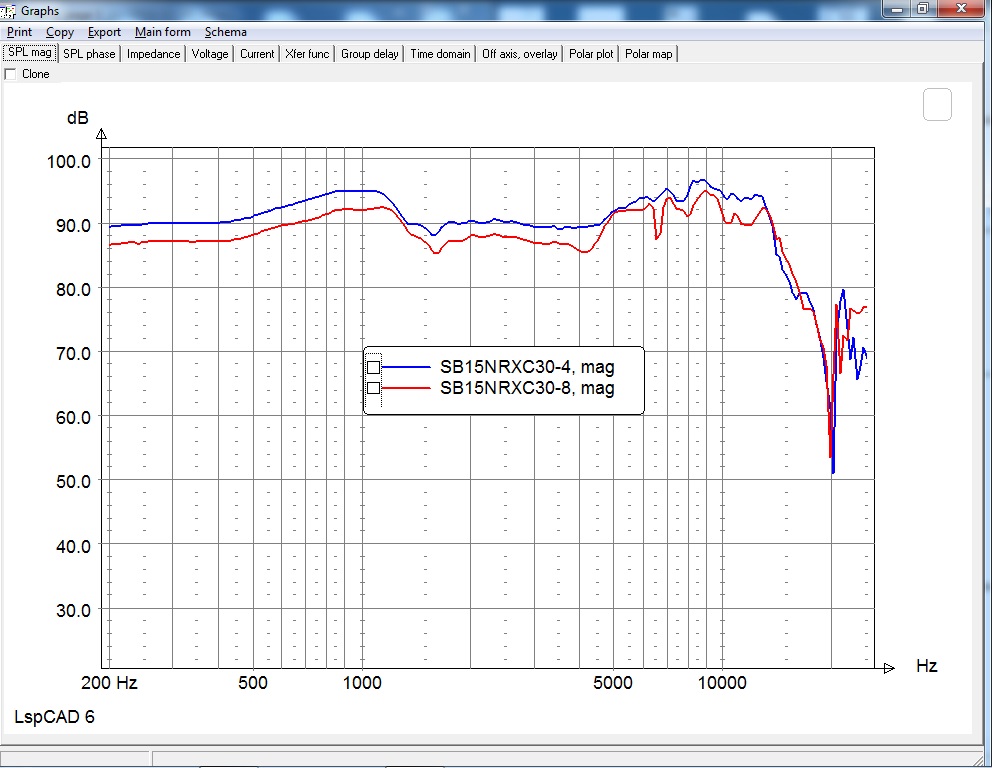Image resolution: width=992 pixels, height=768 pixels.
Task: Open the Off axis, overlay tab
Action: (x=519, y=54)
